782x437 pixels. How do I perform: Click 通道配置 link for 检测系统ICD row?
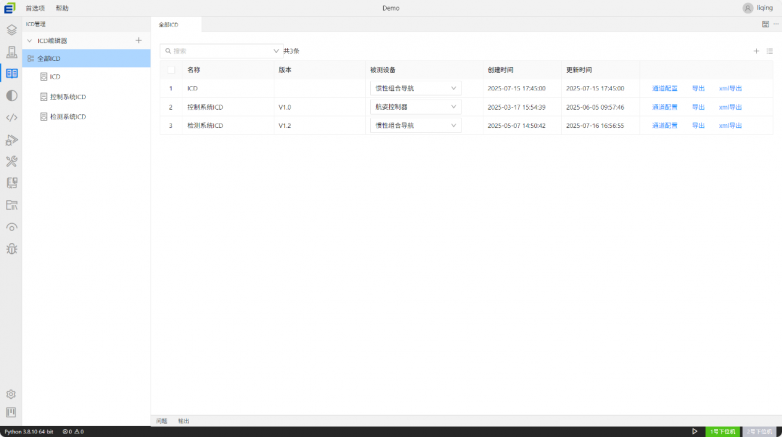[x=665, y=125]
